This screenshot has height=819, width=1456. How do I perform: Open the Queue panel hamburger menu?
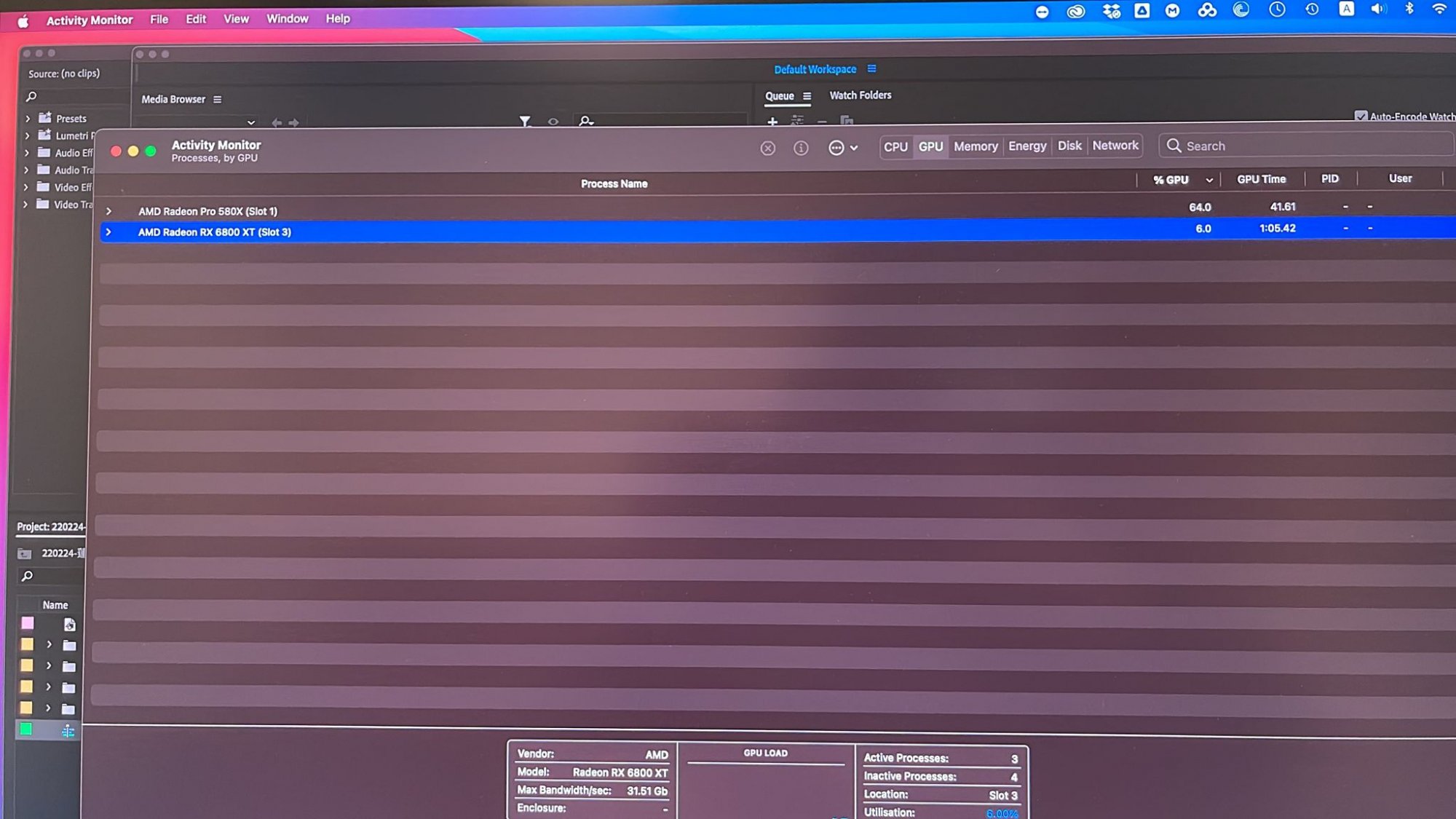click(807, 96)
